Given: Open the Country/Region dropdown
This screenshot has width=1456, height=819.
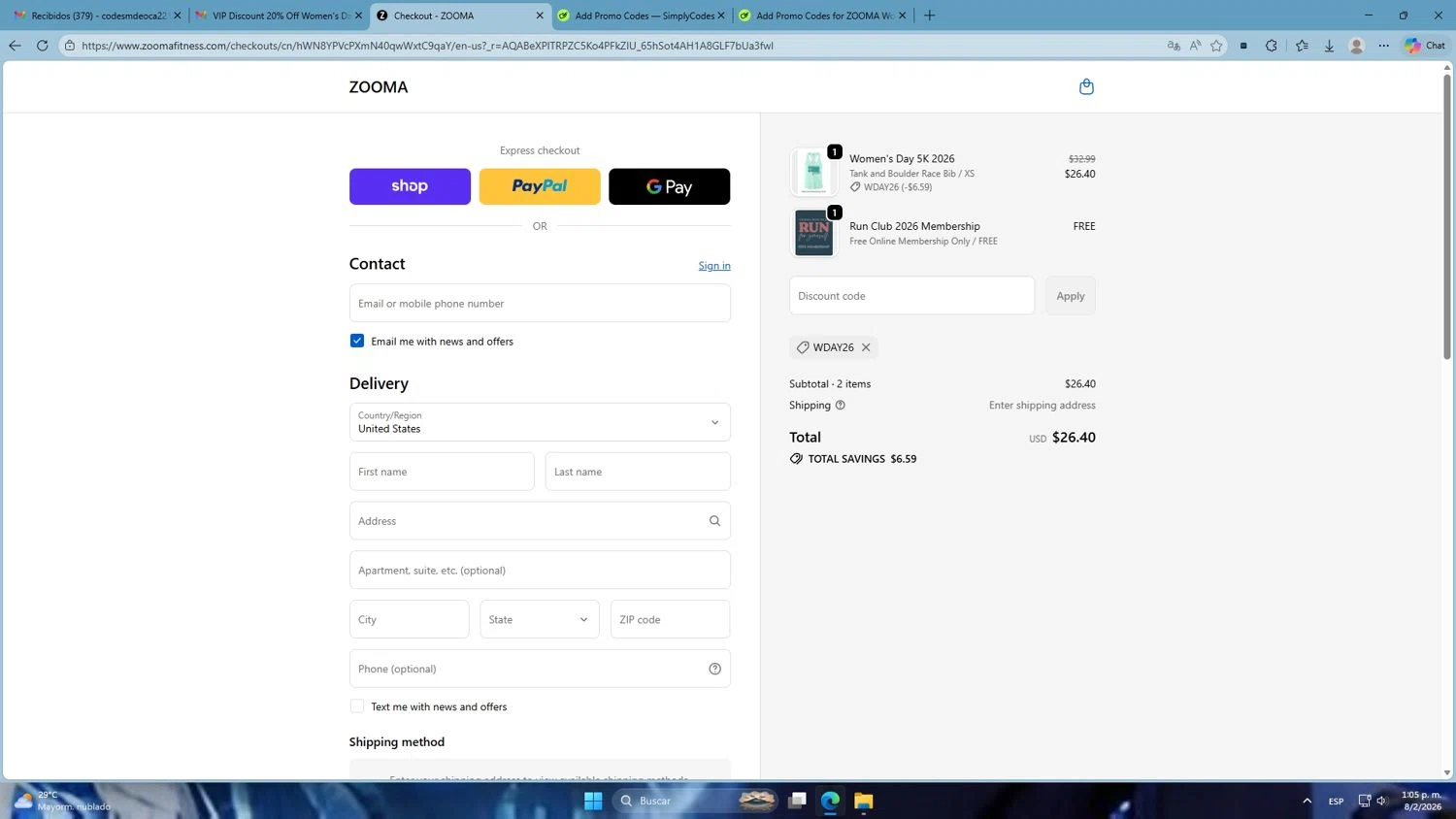Looking at the screenshot, I should click(540, 422).
